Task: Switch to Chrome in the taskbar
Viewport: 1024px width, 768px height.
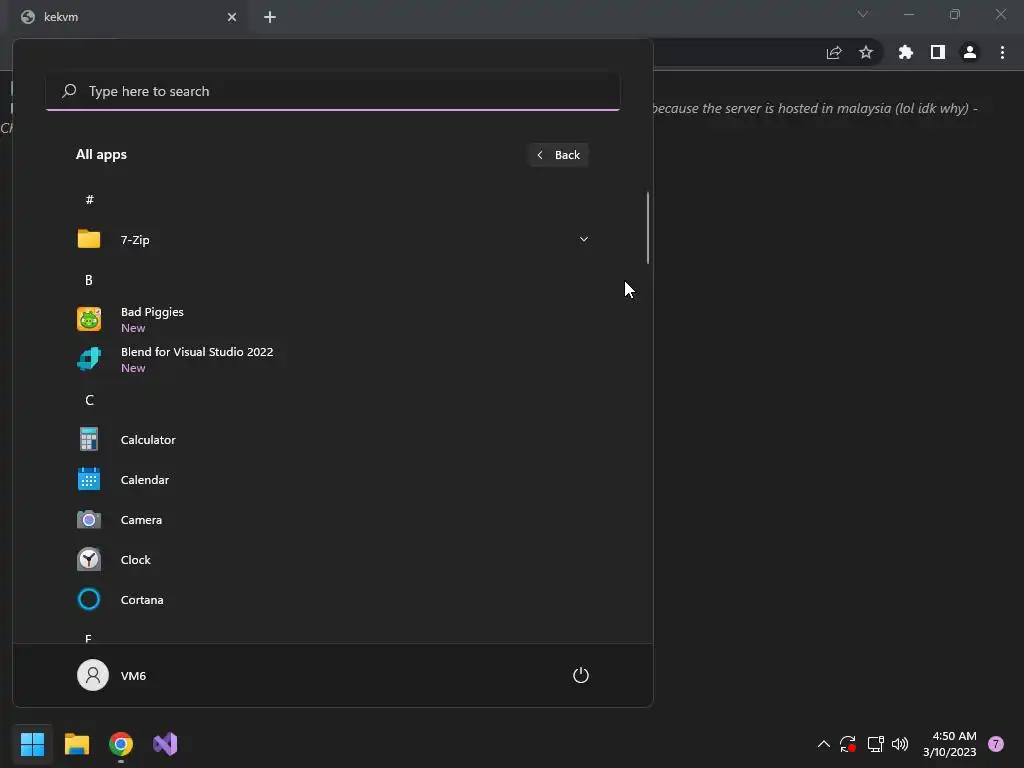Action: tap(121, 744)
